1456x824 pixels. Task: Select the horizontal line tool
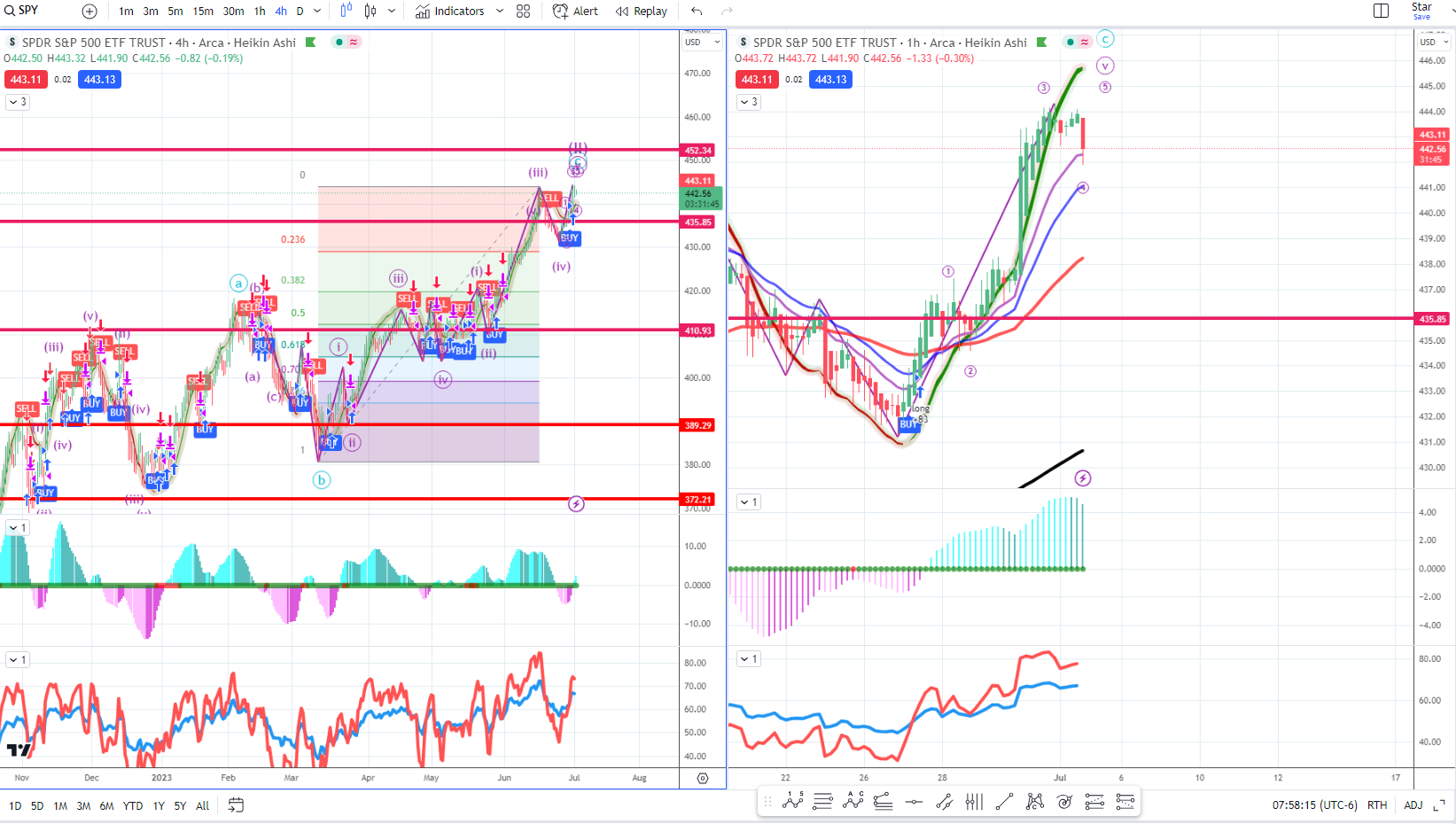914,802
